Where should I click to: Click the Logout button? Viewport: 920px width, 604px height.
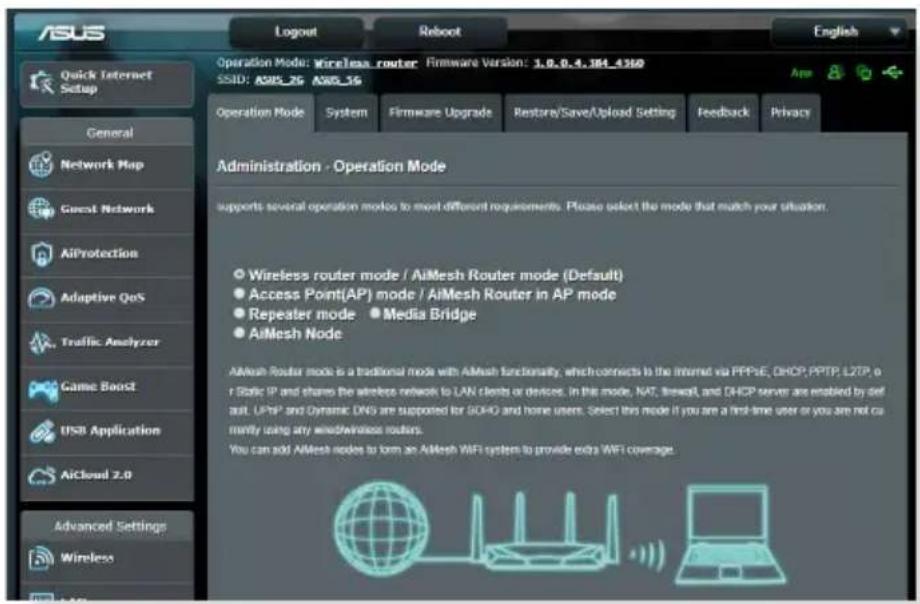tap(296, 32)
